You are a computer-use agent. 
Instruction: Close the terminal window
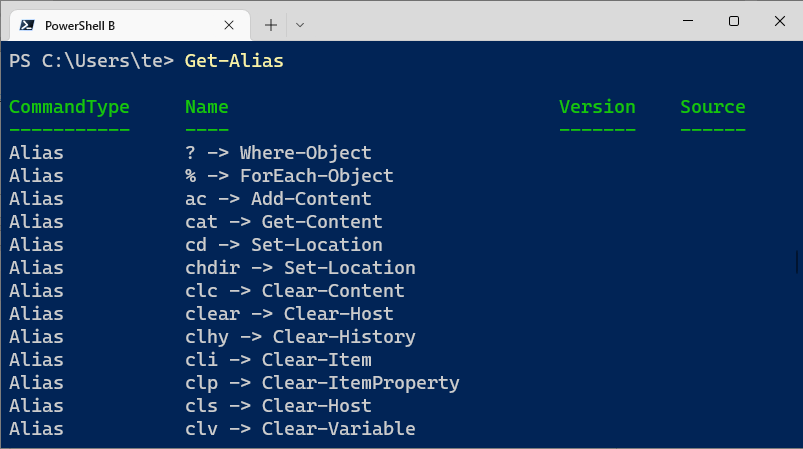(x=779, y=21)
